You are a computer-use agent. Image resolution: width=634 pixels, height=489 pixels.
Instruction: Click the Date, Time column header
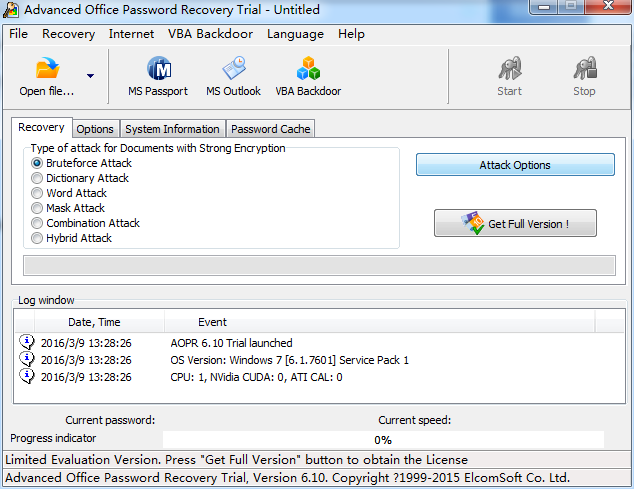point(99,322)
